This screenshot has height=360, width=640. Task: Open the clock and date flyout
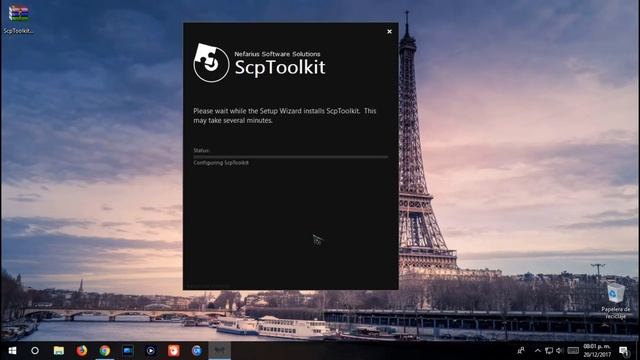[x=597, y=351]
